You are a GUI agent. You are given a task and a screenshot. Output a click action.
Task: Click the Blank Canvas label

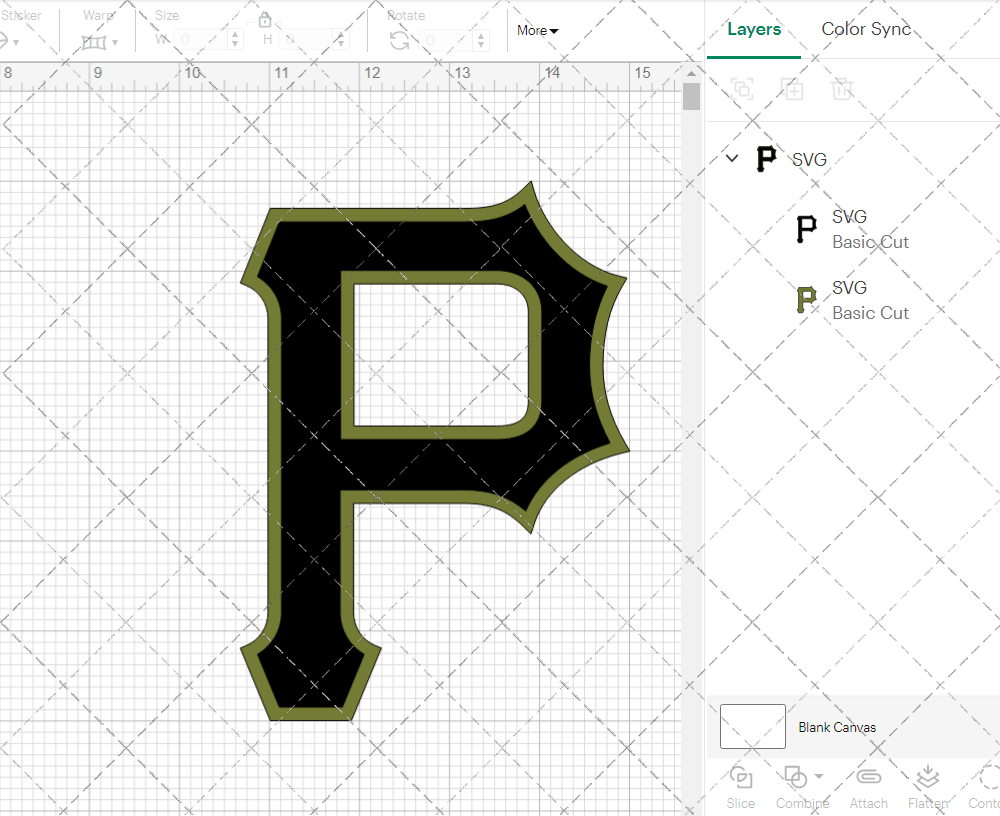point(837,727)
